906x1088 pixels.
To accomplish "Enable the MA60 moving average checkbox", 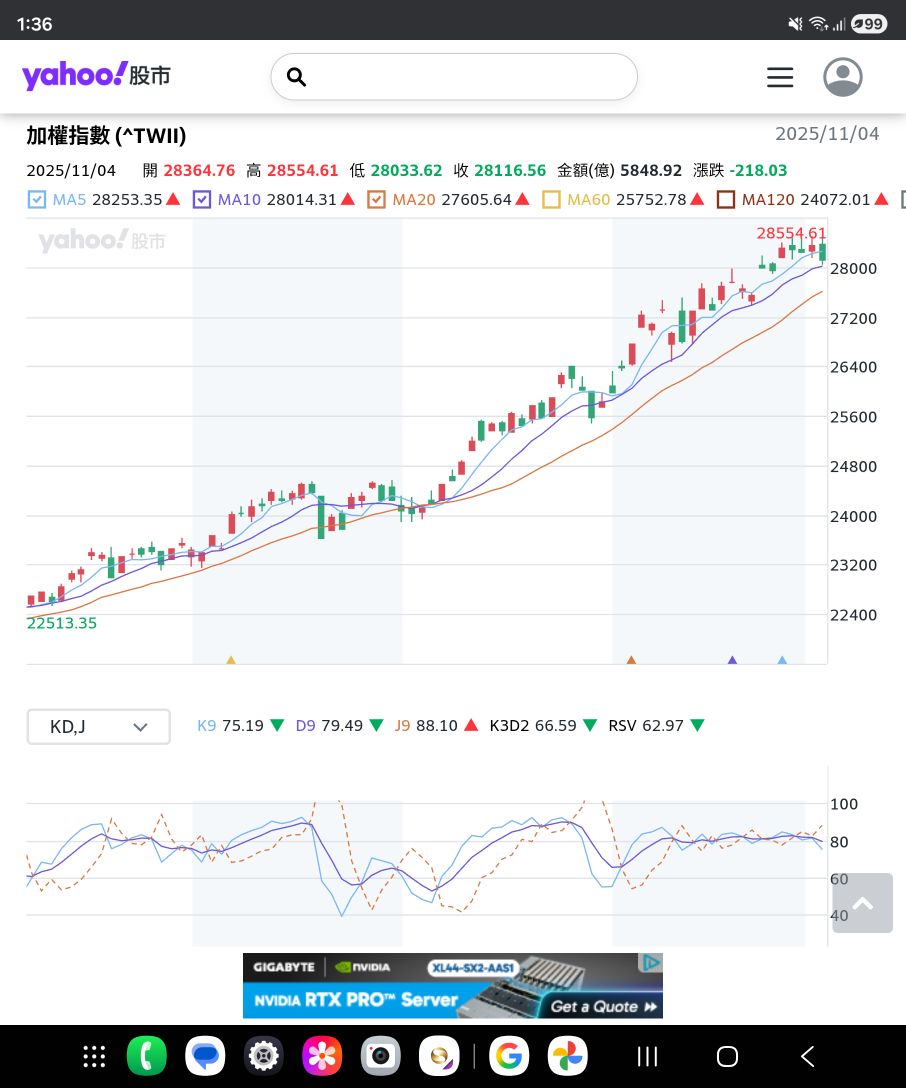I will coord(551,200).
